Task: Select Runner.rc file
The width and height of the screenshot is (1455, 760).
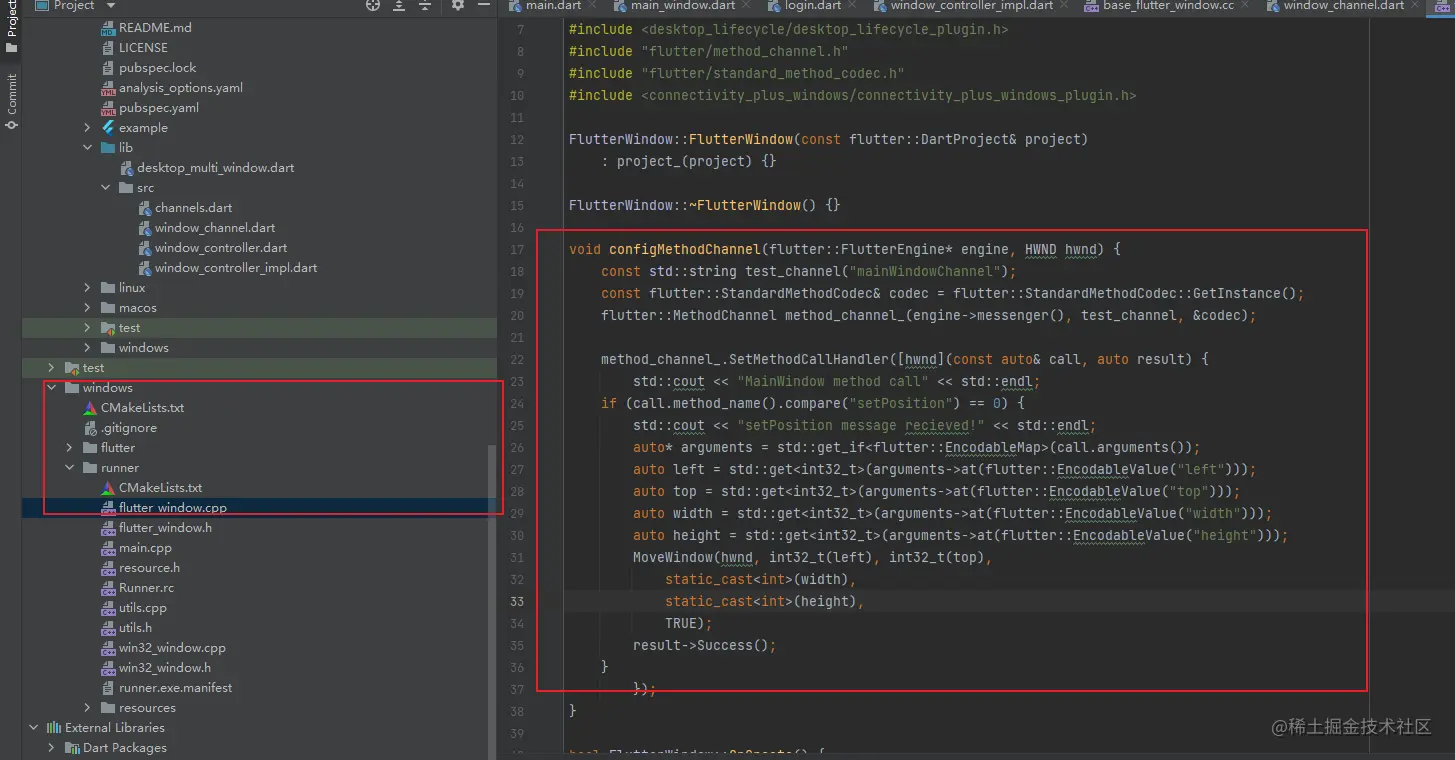Action: (x=146, y=588)
